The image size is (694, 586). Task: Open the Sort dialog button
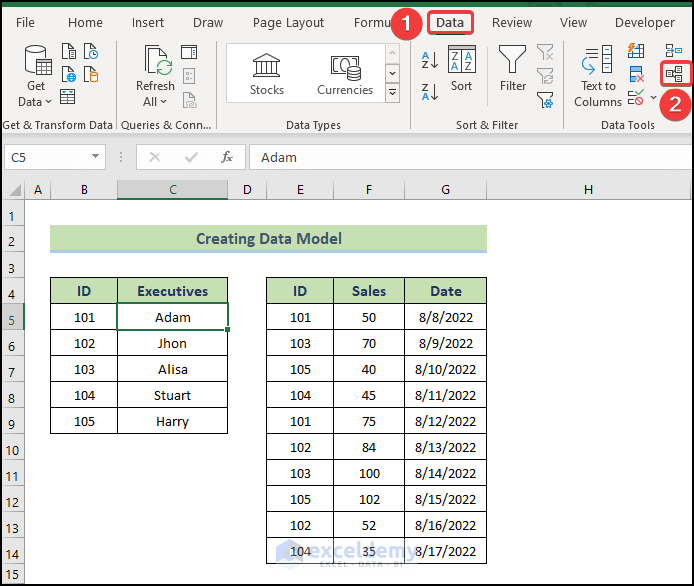(x=461, y=69)
